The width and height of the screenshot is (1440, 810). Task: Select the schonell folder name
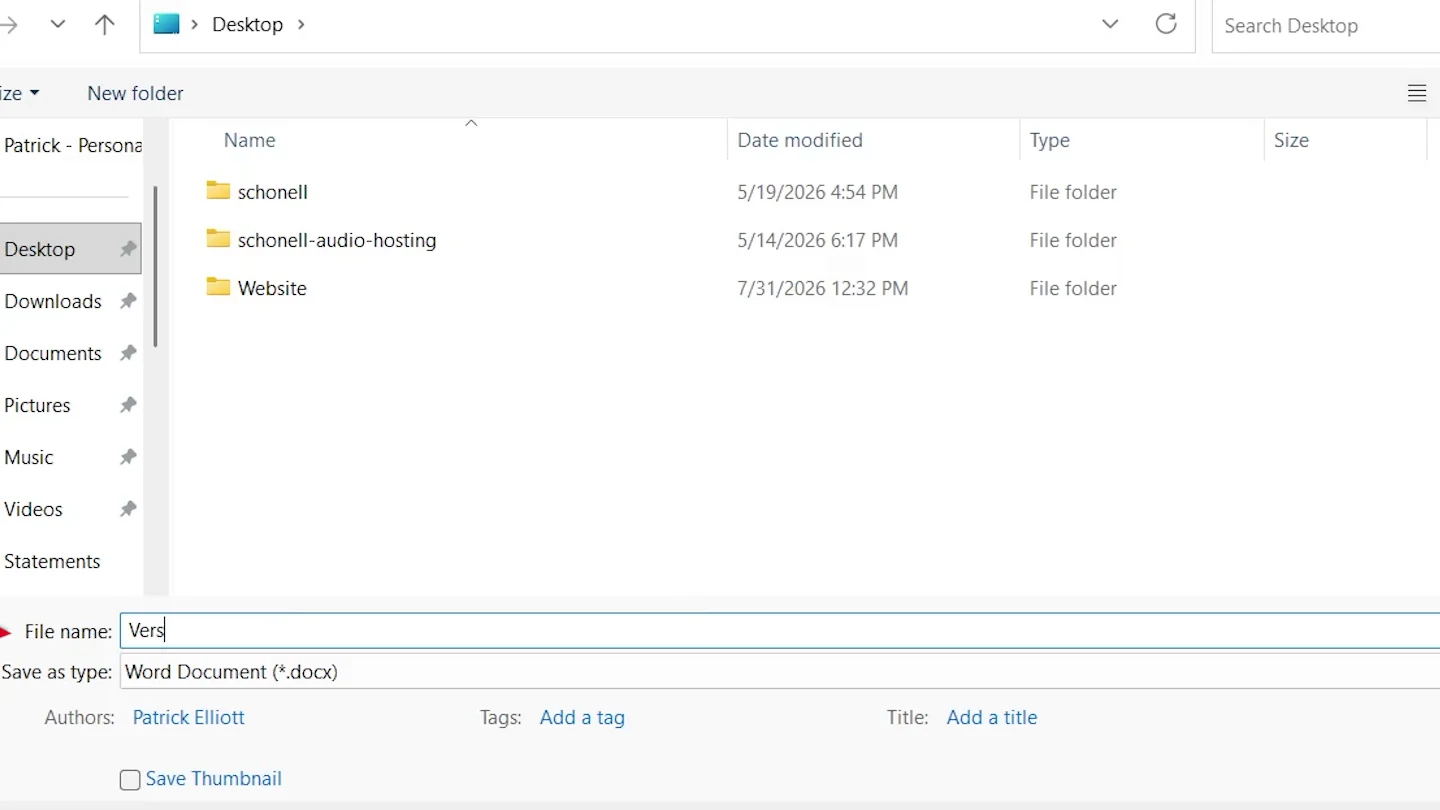coord(273,191)
